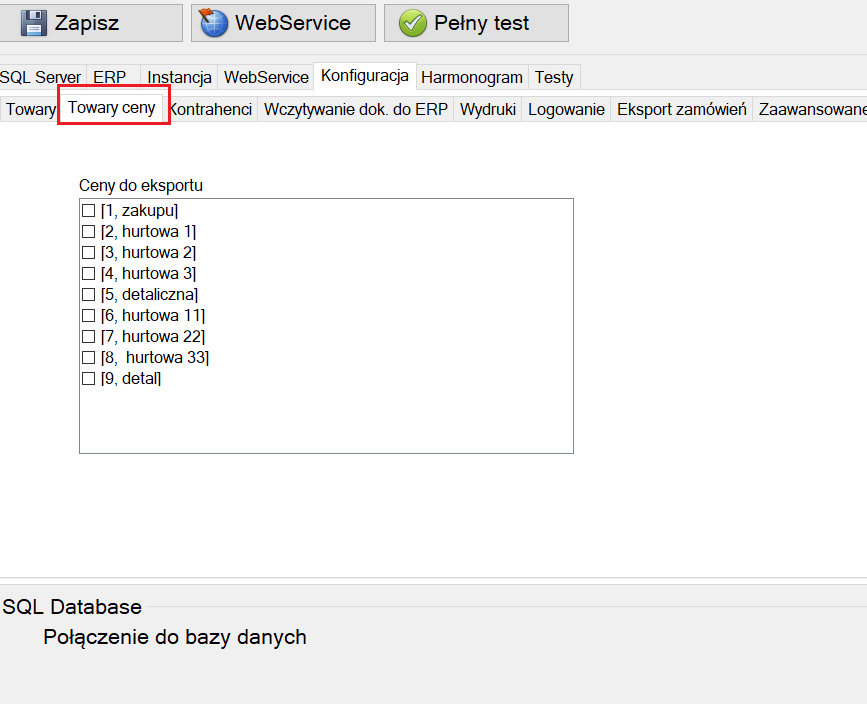
Task: Open the ERP tab
Action: point(110,77)
